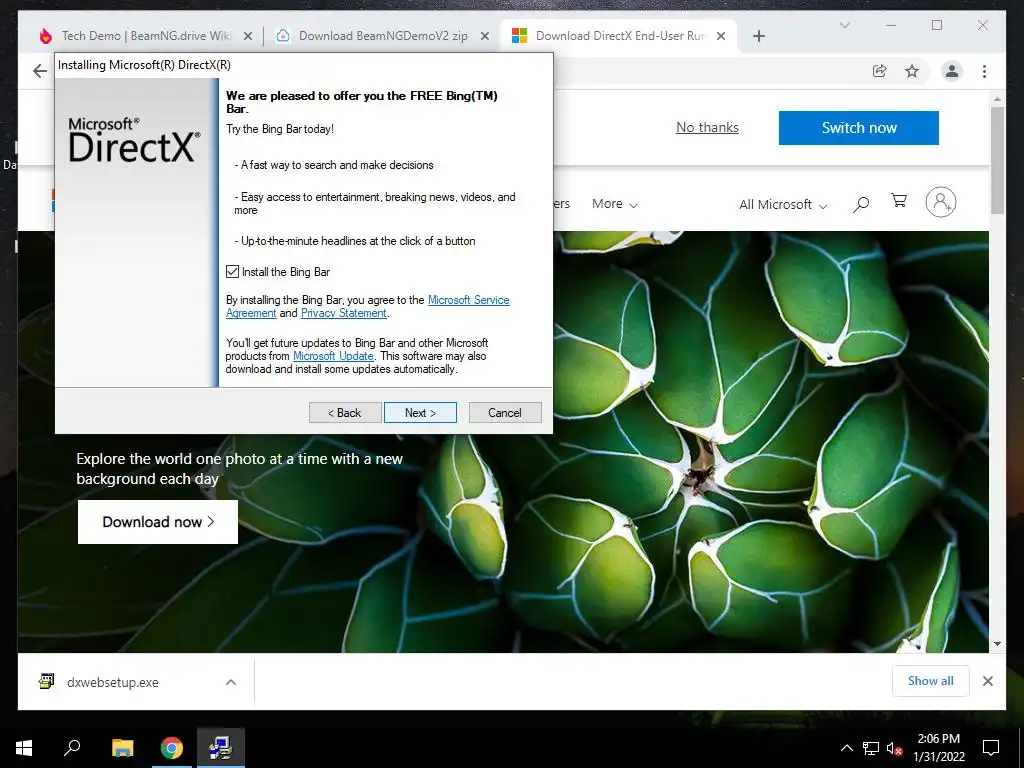
Task: Open File Explorer from the taskbar
Action: [x=122, y=748]
